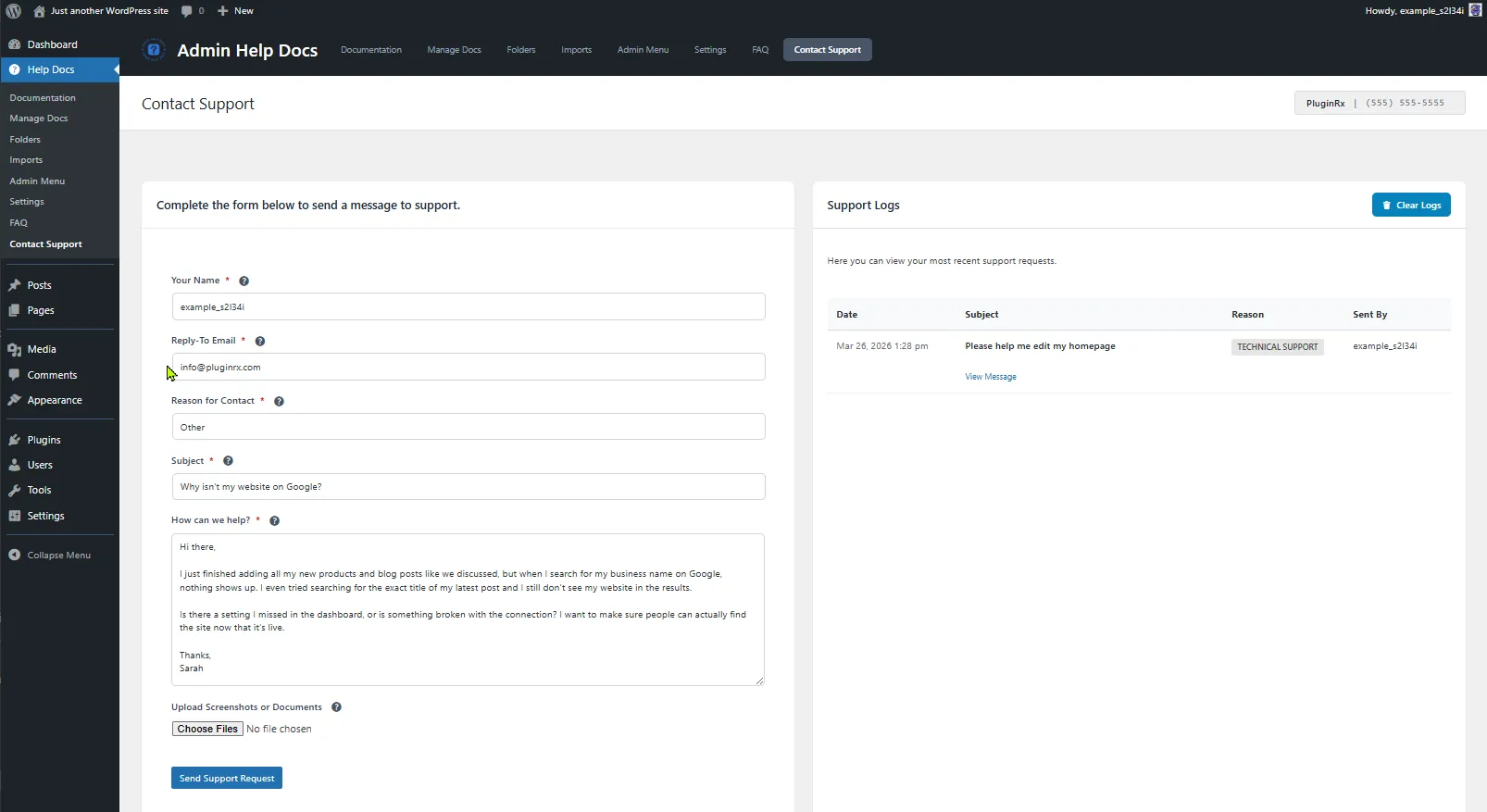Open the New content menu in admin bar
Screen dimensions: 1487x812
(x=235, y=11)
